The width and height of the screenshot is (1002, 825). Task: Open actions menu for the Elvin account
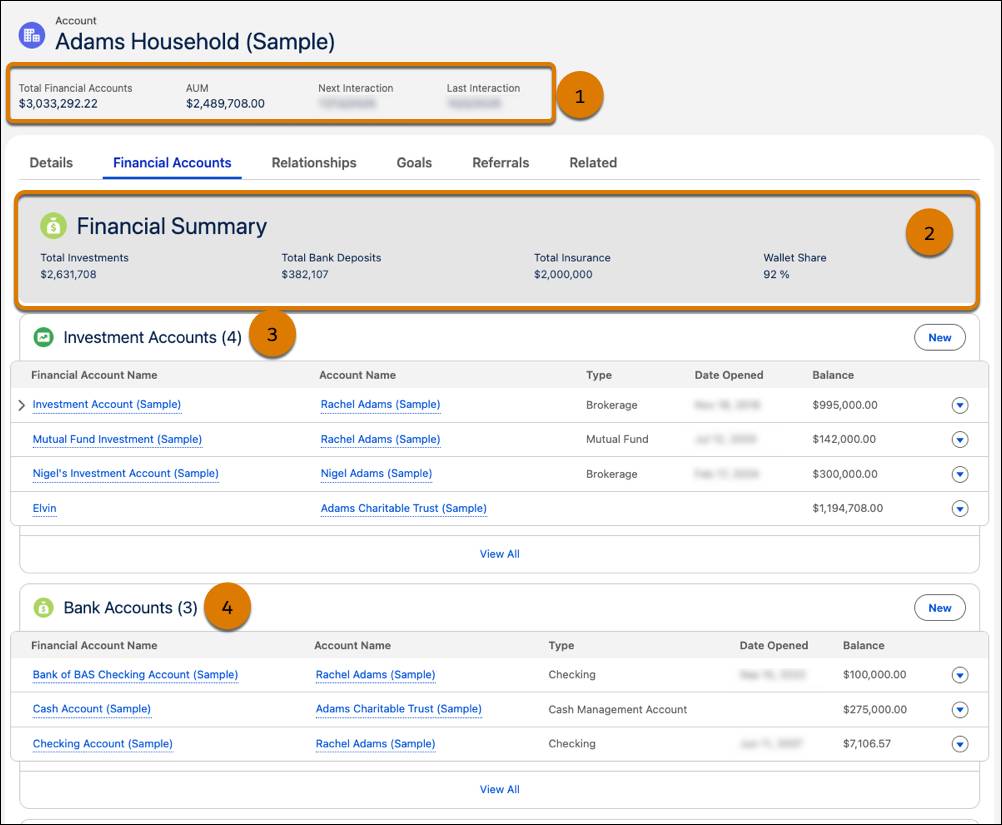[959, 508]
